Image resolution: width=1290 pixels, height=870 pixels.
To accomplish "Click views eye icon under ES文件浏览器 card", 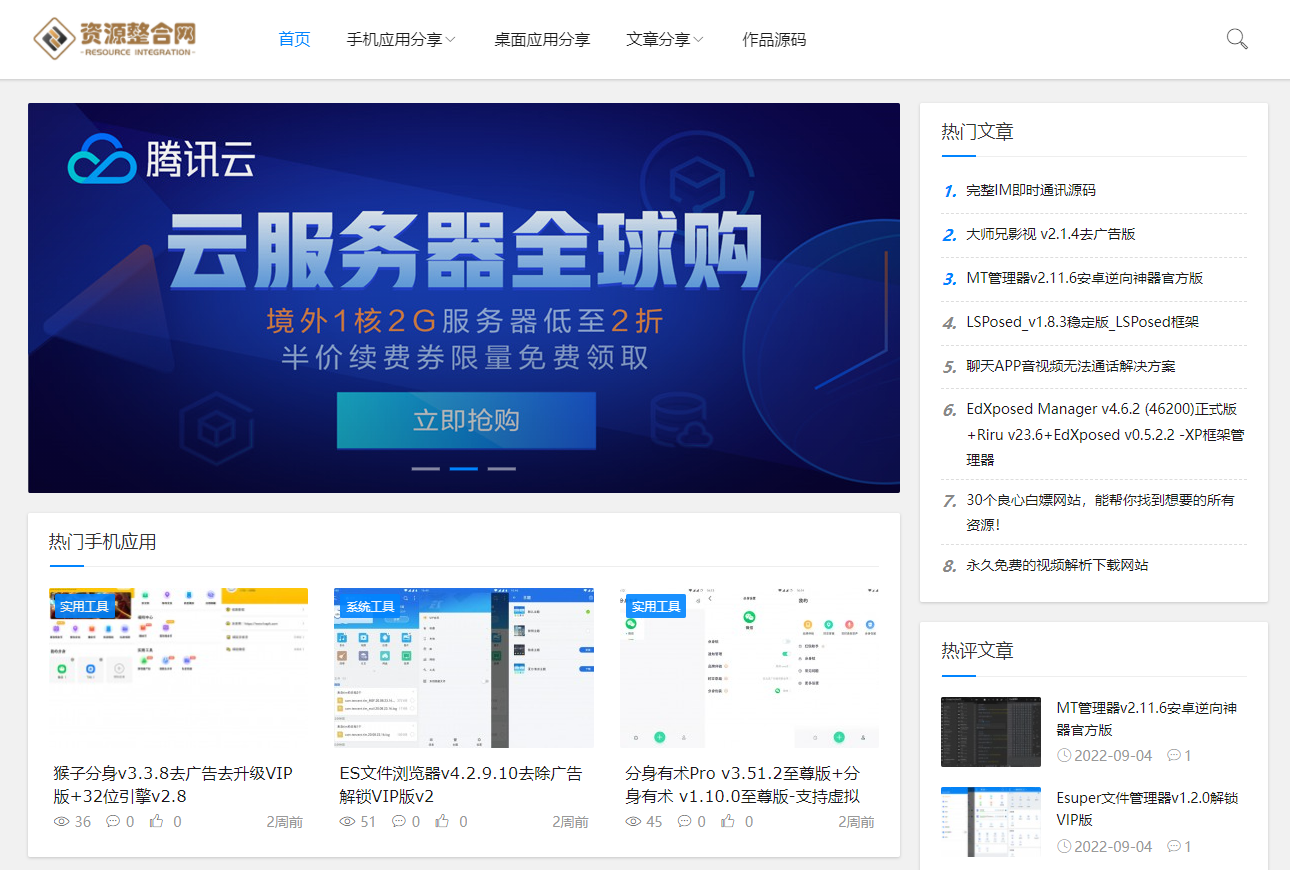I will coord(348,822).
